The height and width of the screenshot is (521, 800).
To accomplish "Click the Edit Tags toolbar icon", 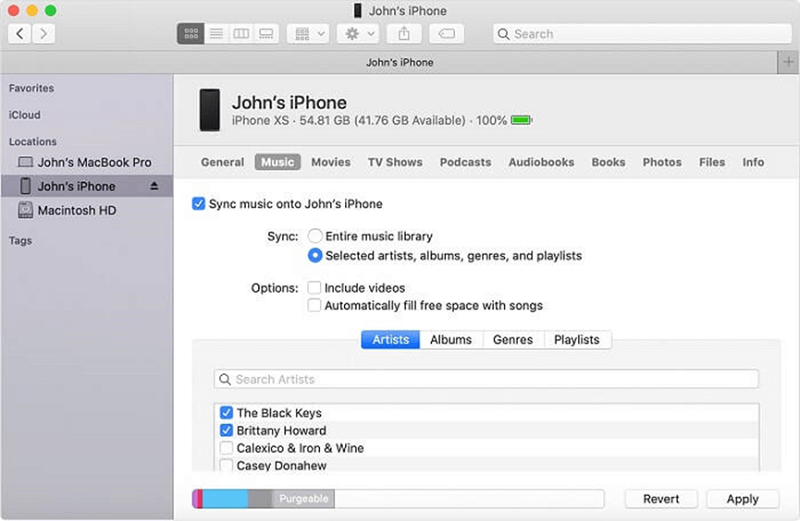I will click(446, 34).
